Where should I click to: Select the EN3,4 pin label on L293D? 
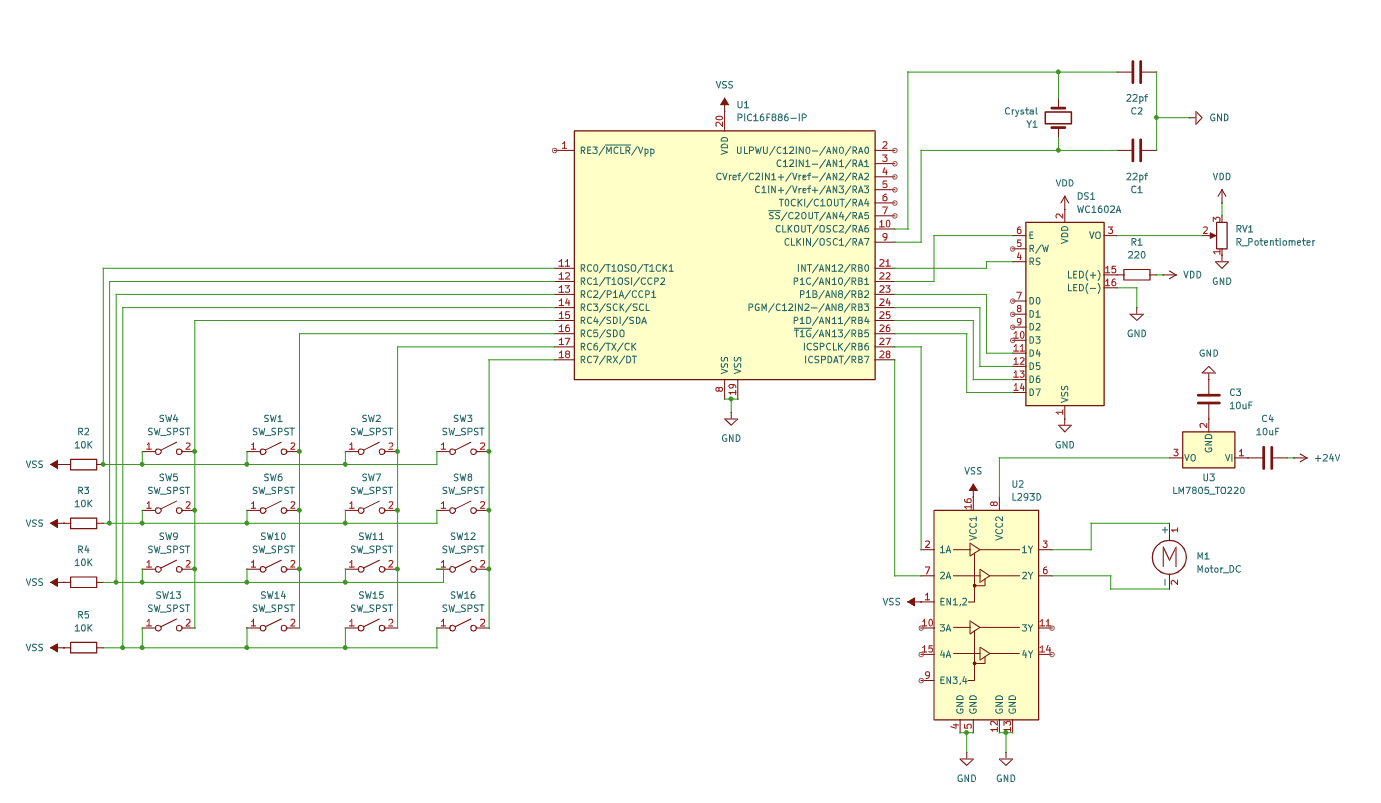tap(954, 680)
